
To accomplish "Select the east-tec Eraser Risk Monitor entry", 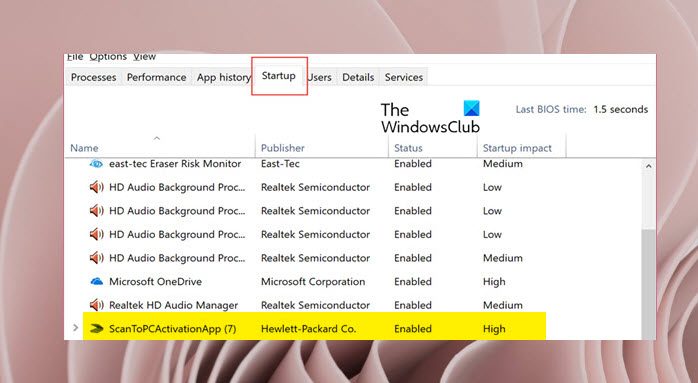I will (x=175, y=164).
